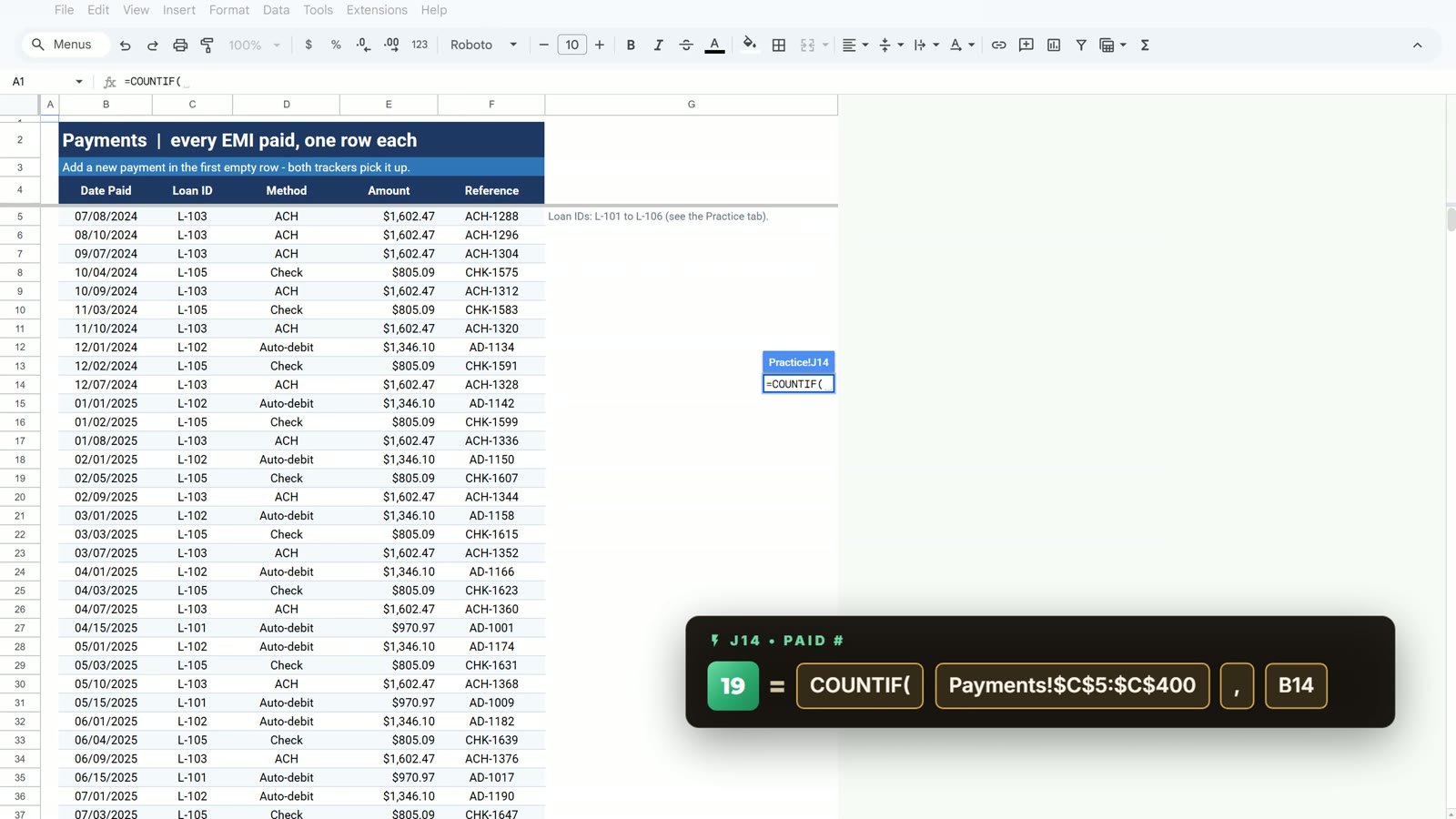This screenshot has height=819, width=1456.
Task: Open the filter views dropdown
Action: [x=1113, y=45]
